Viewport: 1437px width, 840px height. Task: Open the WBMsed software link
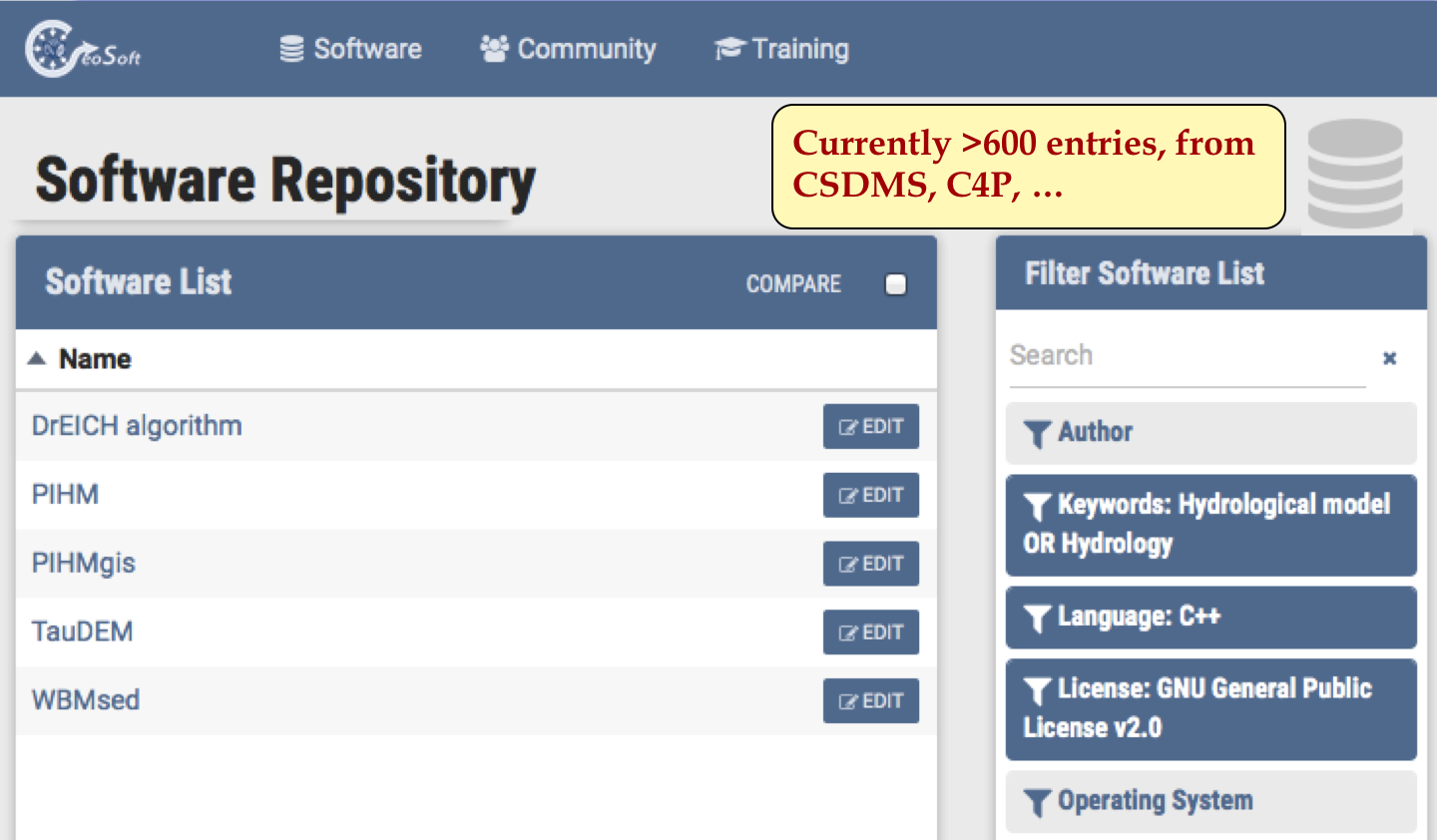[x=86, y=700]
